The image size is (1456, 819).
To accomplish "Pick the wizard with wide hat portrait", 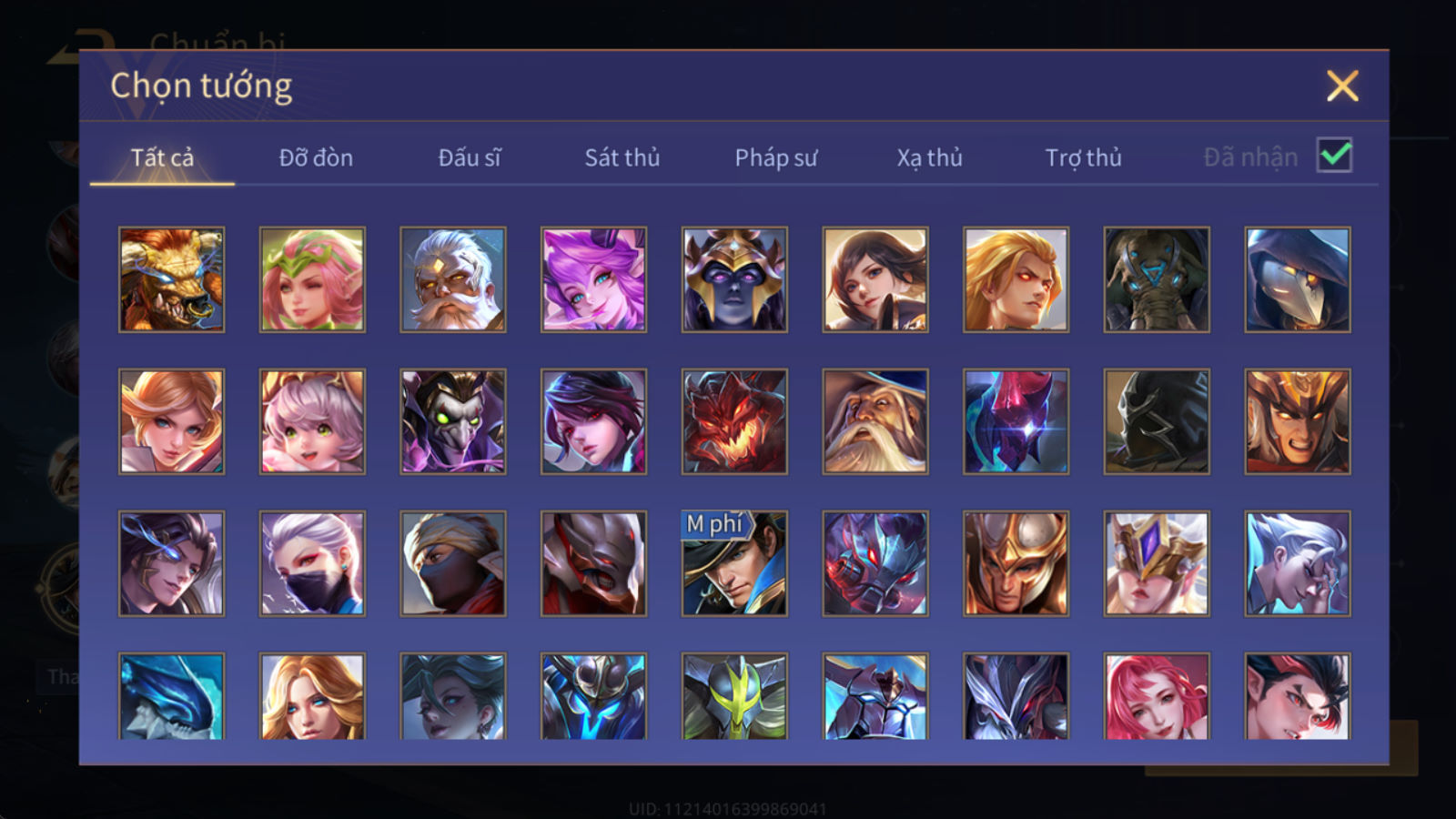I will click(875, 421).
